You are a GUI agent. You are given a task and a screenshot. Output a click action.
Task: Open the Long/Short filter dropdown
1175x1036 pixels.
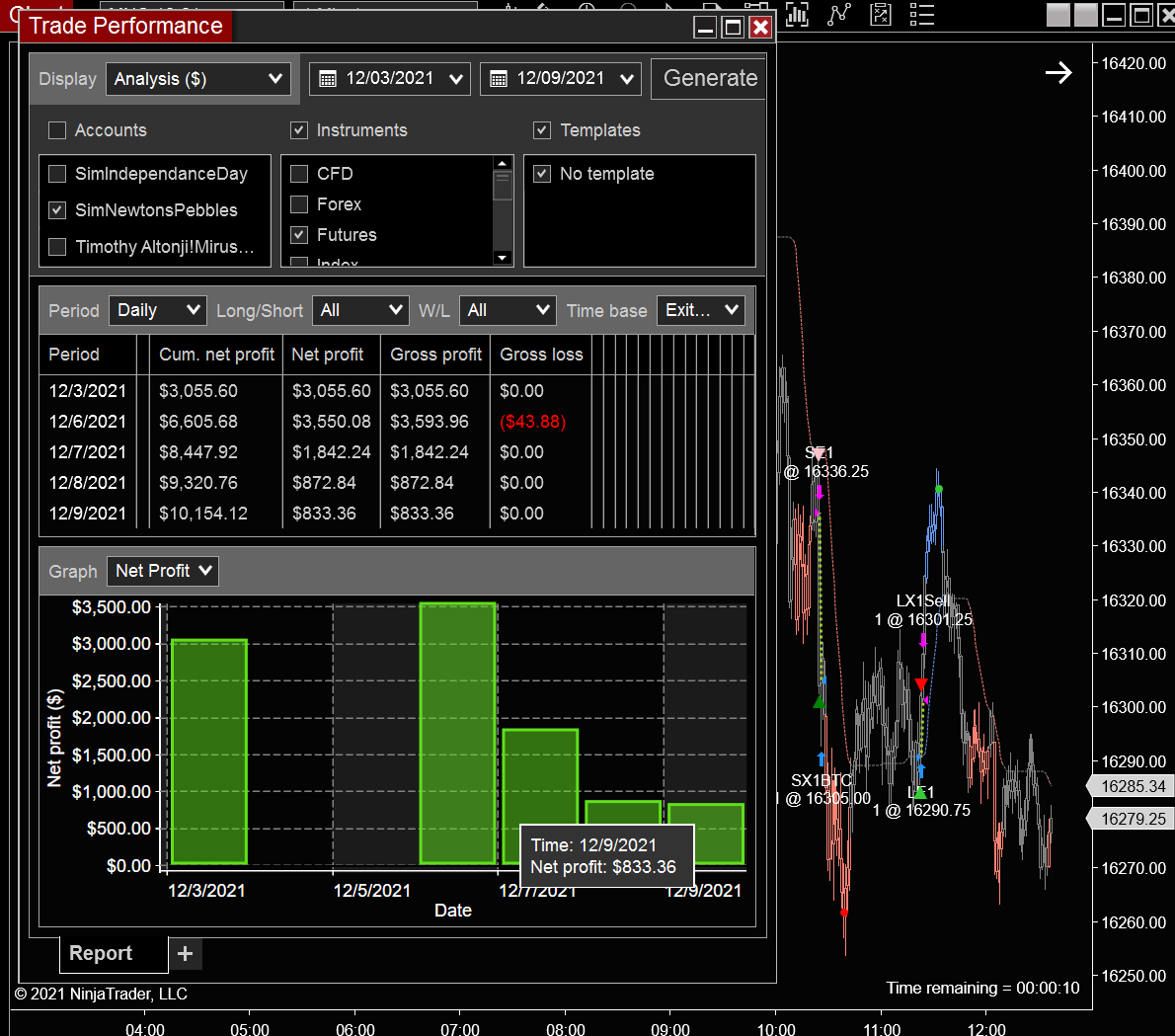360,309
